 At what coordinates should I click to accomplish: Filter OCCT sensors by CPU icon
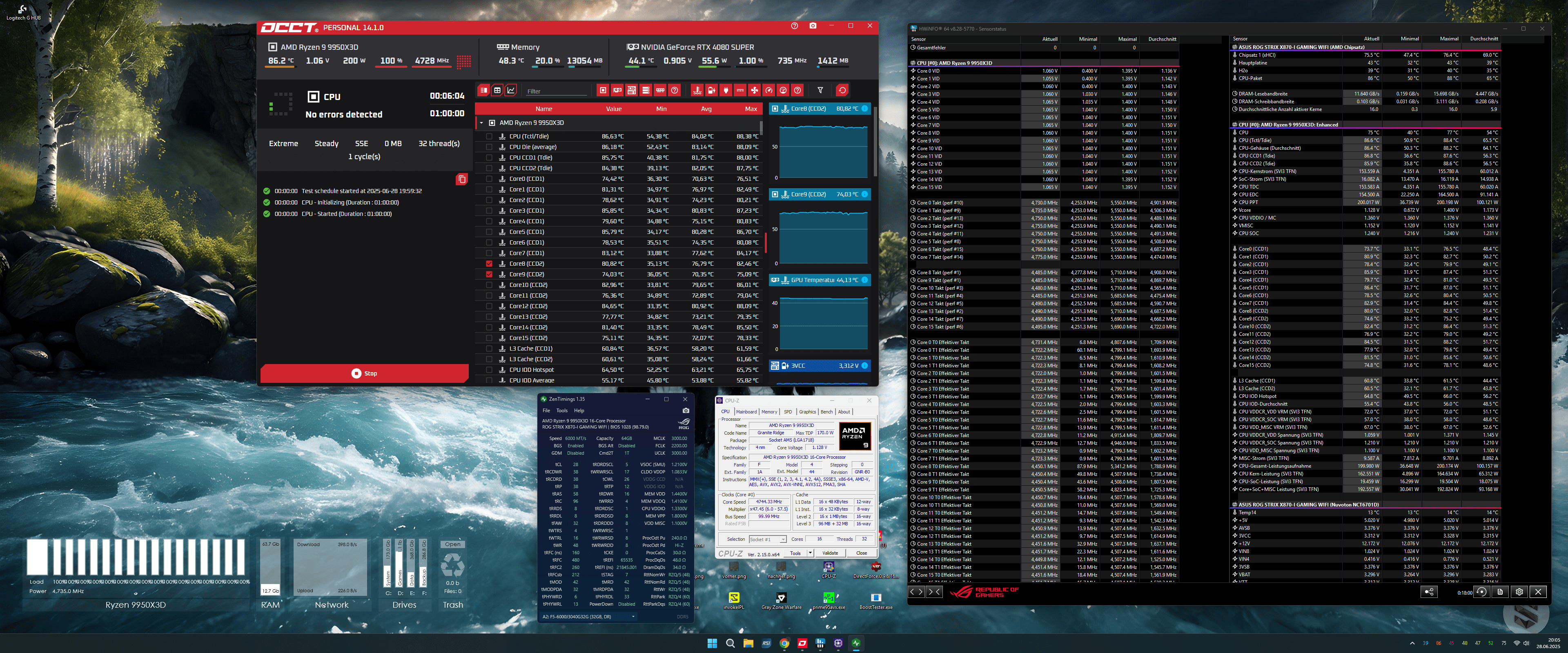[603, 90]
